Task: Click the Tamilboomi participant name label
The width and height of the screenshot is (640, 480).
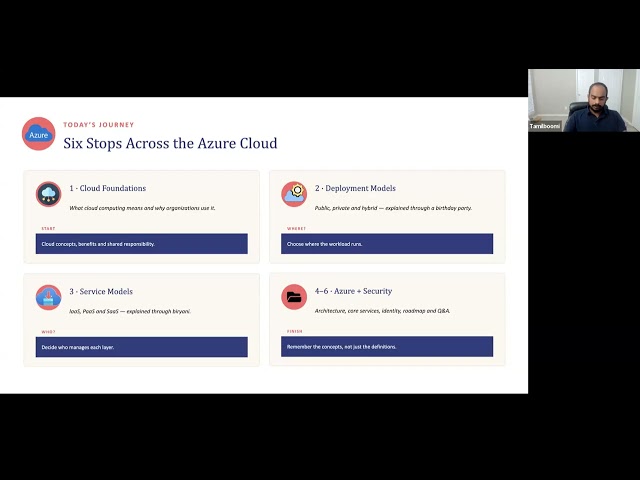Action: pos(544,126)
